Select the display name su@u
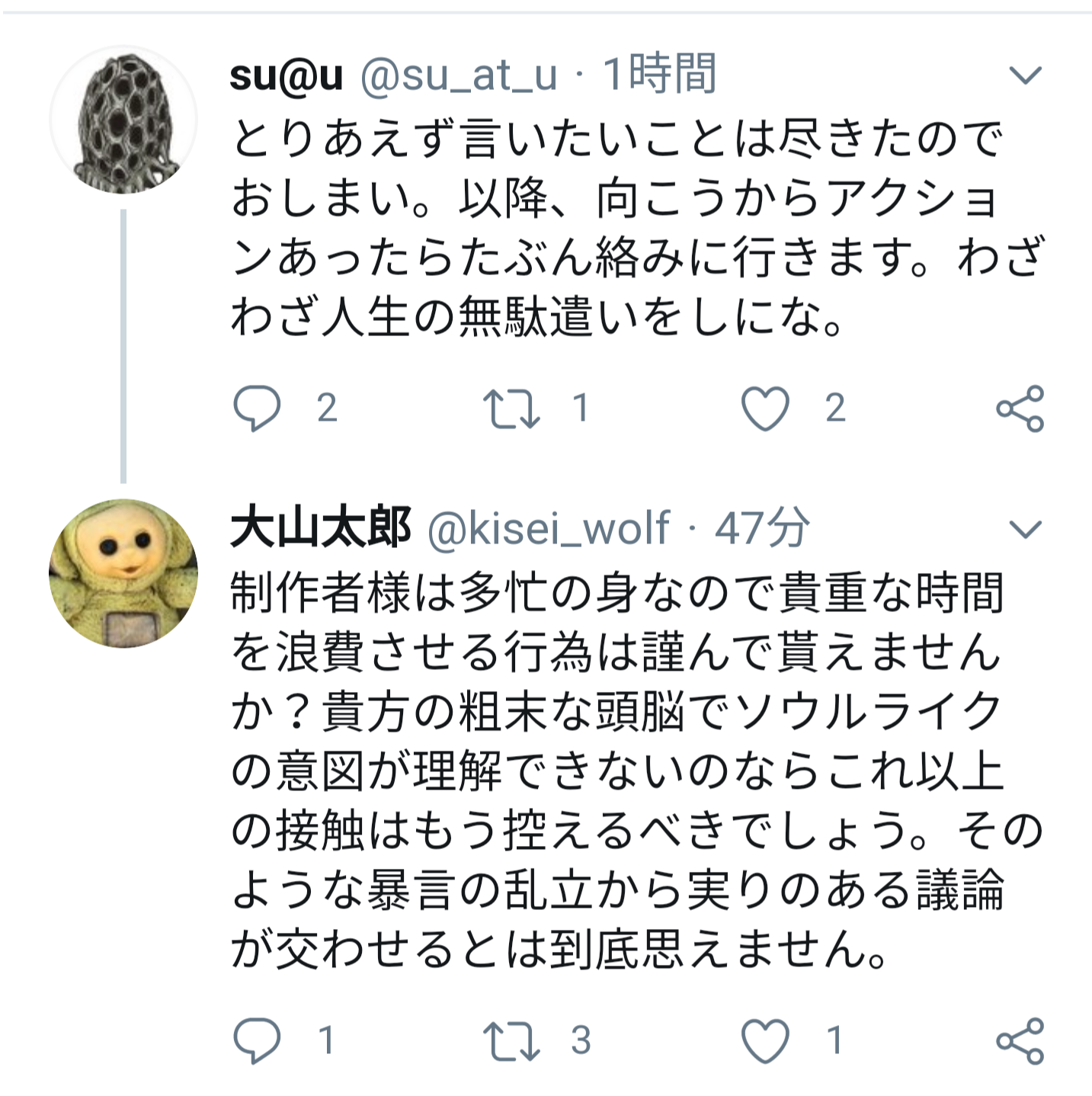Viewport: 1092px width, 1096px height. coord(287,75)
